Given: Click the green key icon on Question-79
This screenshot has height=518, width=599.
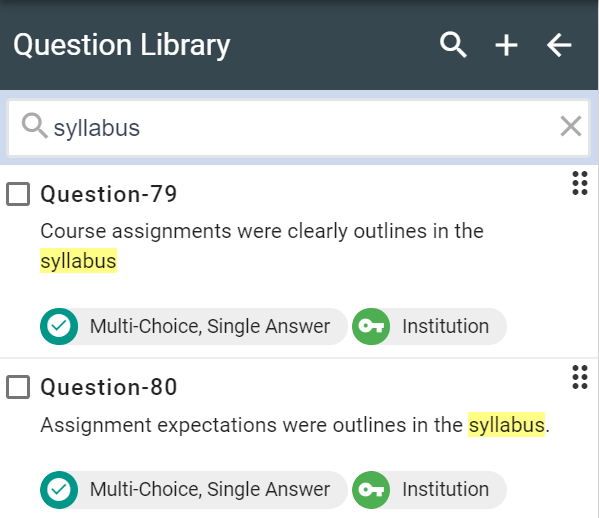Looking at the screenshot, I should 371,326.
